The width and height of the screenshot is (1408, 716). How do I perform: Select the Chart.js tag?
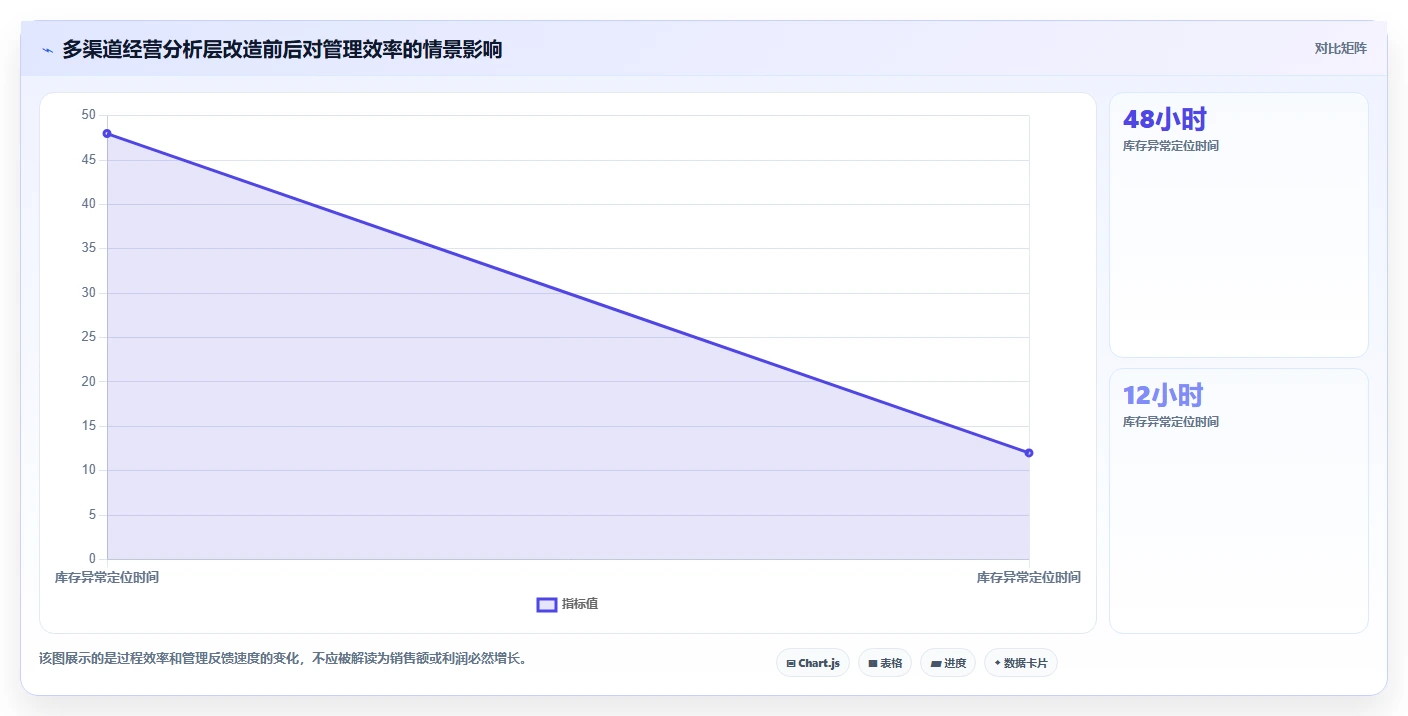[813, 663]
